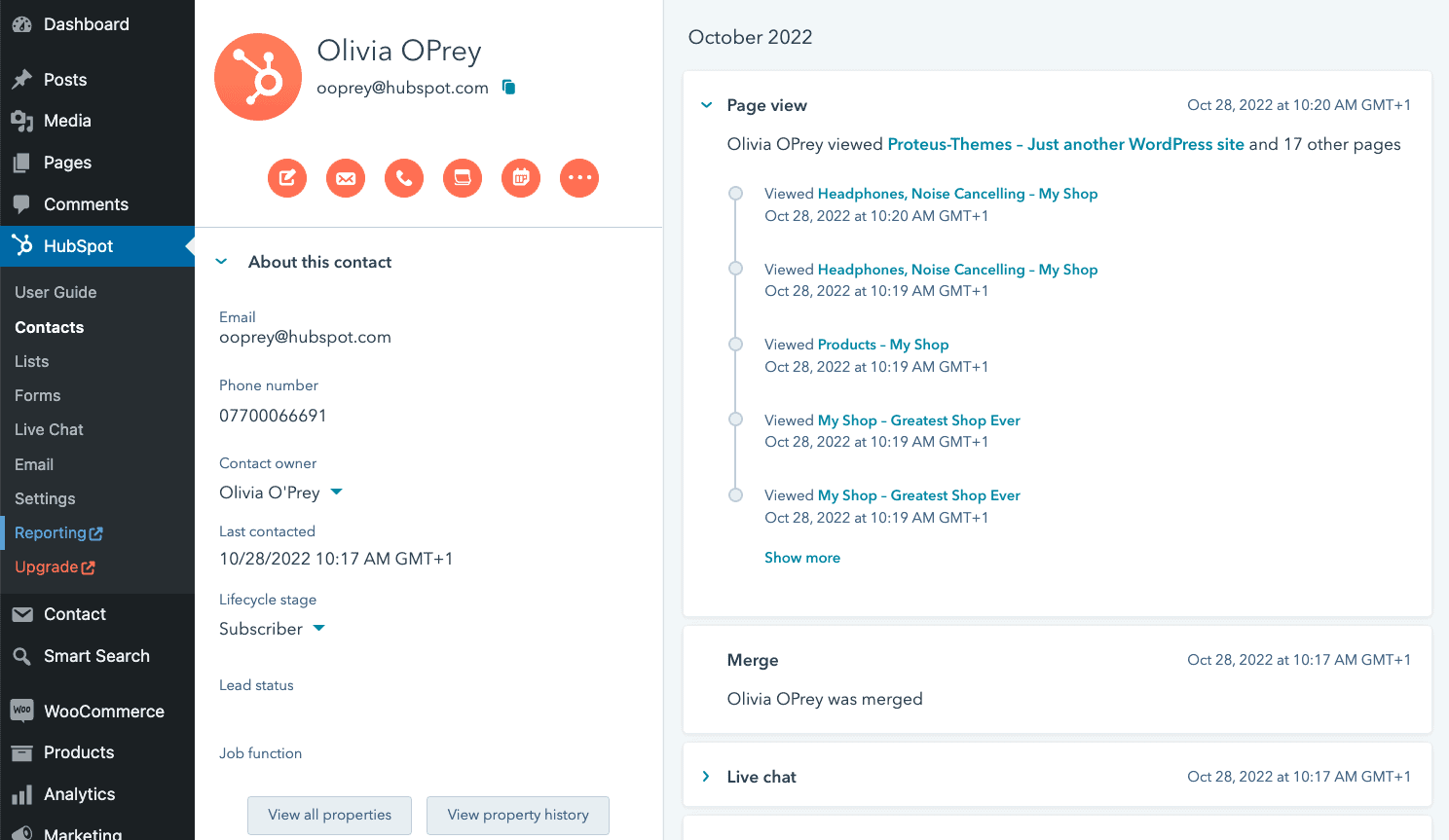The height and width of the screenshot is (840, 1449).
Task: Click email value under About this contact
Action: click(x=305, y=338)
